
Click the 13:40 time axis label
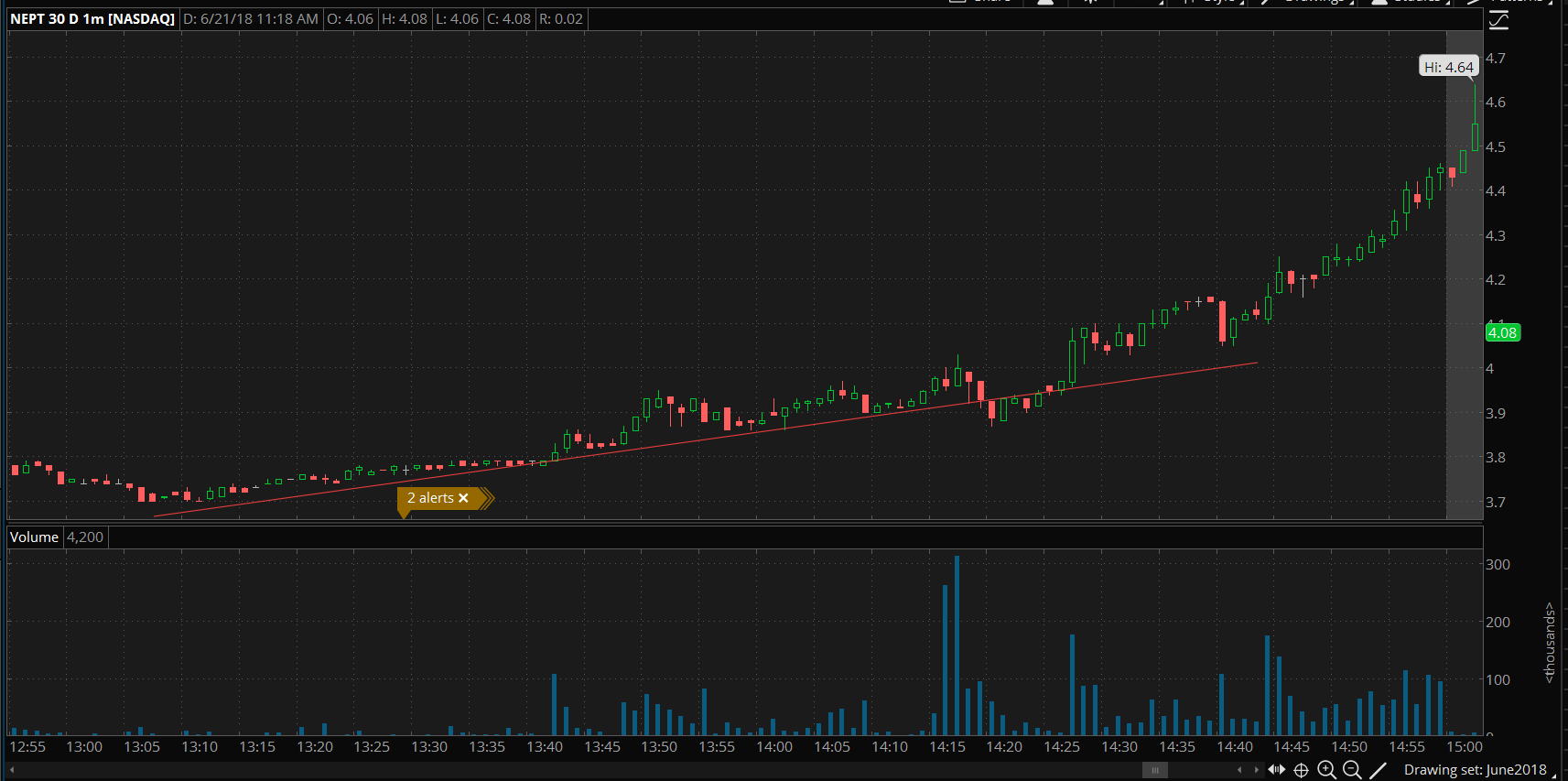(545, 747)
